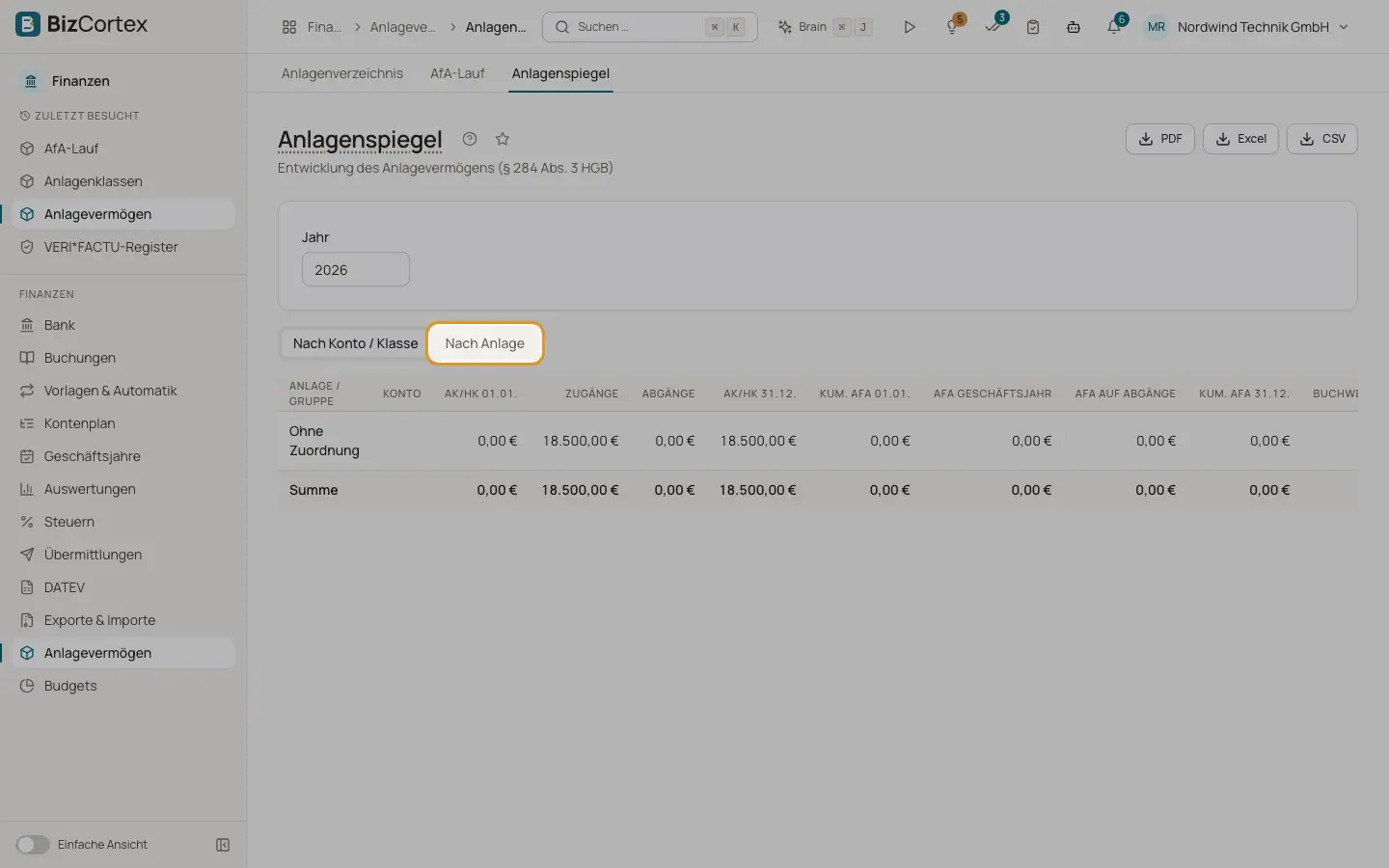This screenshot has width=1389, height=868.
Task: Expand the Nordwind Technik GmbH company dropdown
Action: (x=1246, y=27)
